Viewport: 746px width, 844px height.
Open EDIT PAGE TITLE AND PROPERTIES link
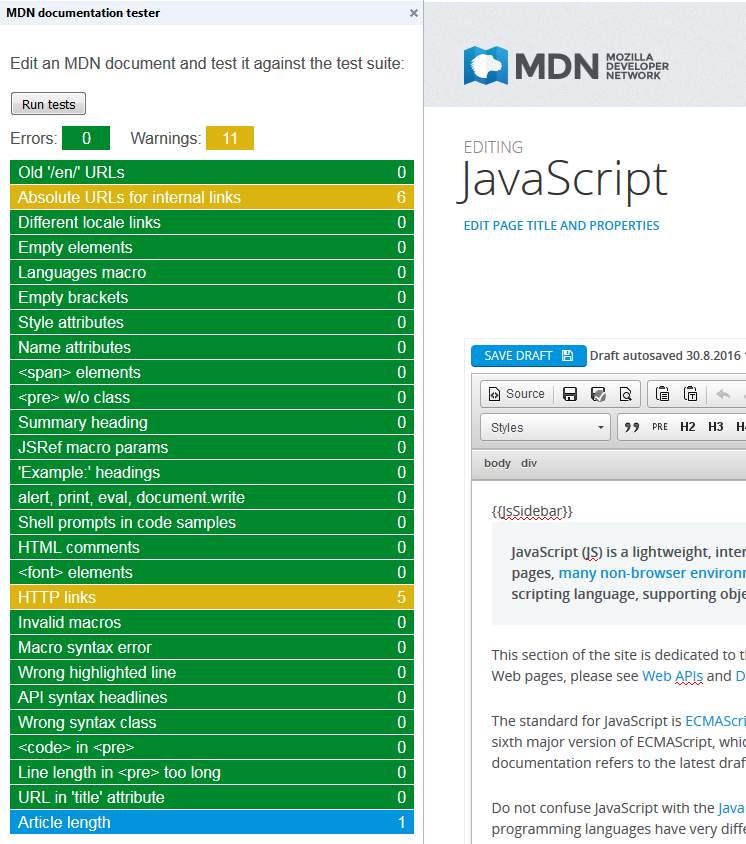(561, 226)
